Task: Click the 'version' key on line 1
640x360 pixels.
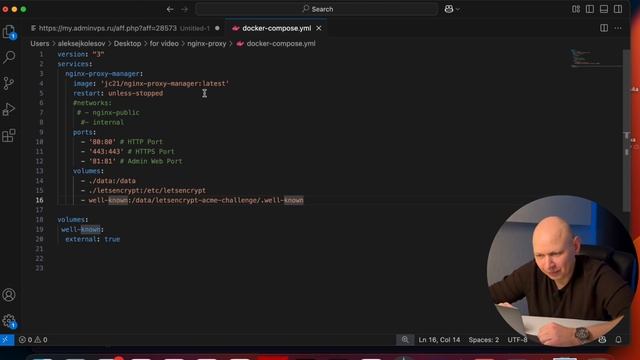Action: tap(71, 54)
